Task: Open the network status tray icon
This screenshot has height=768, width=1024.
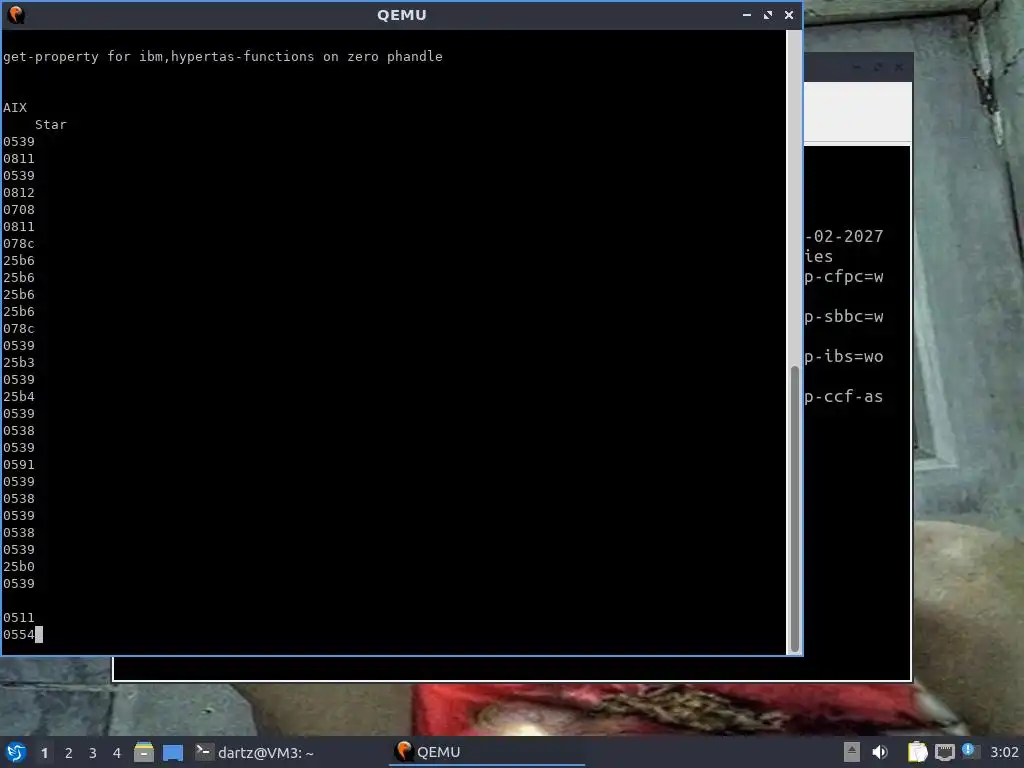Action: click(x=944, y=753)
